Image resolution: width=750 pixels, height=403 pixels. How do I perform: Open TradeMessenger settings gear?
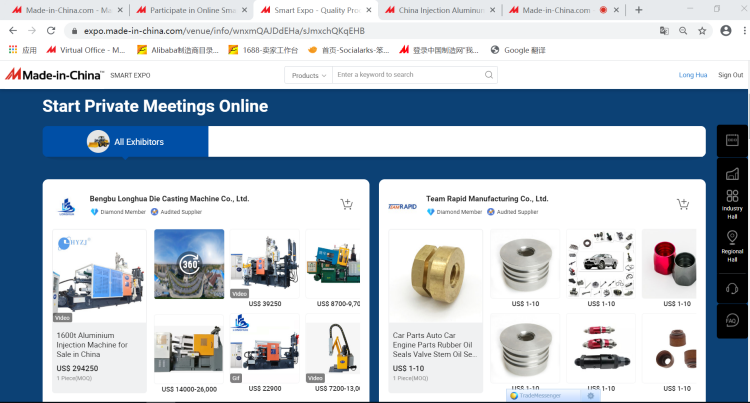[591, 396]
